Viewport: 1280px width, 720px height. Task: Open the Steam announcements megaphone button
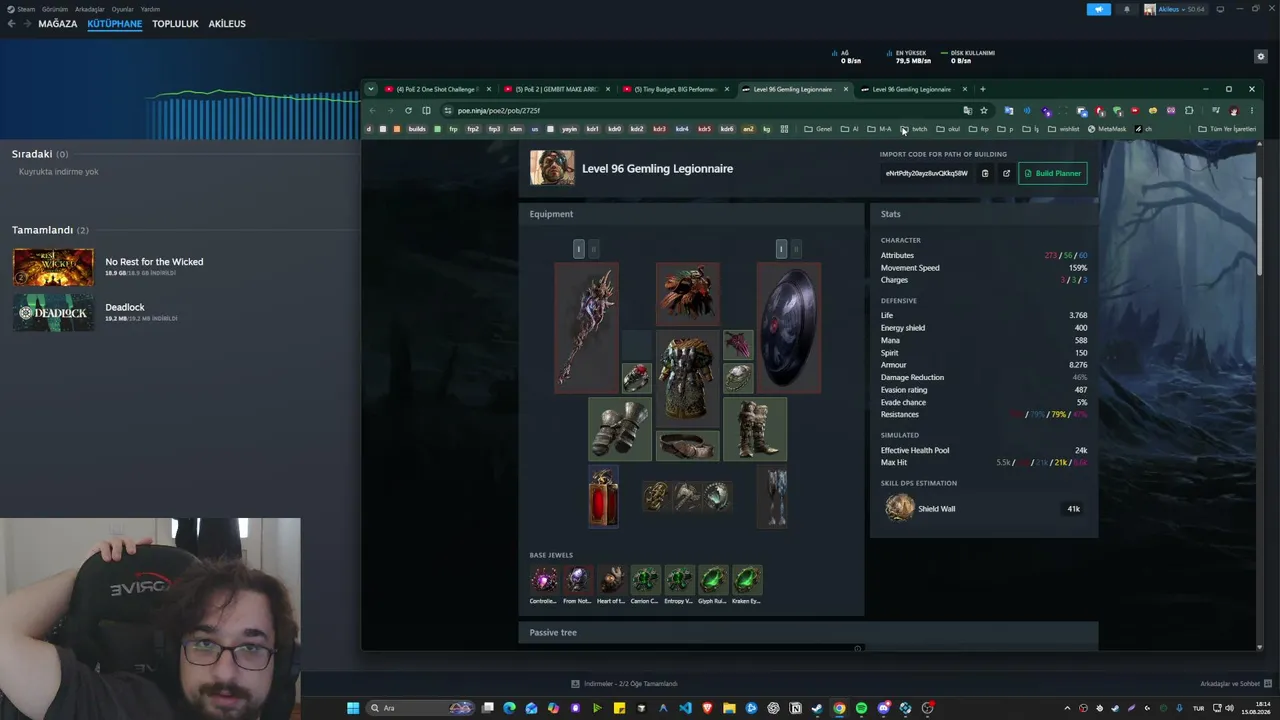1099,9
